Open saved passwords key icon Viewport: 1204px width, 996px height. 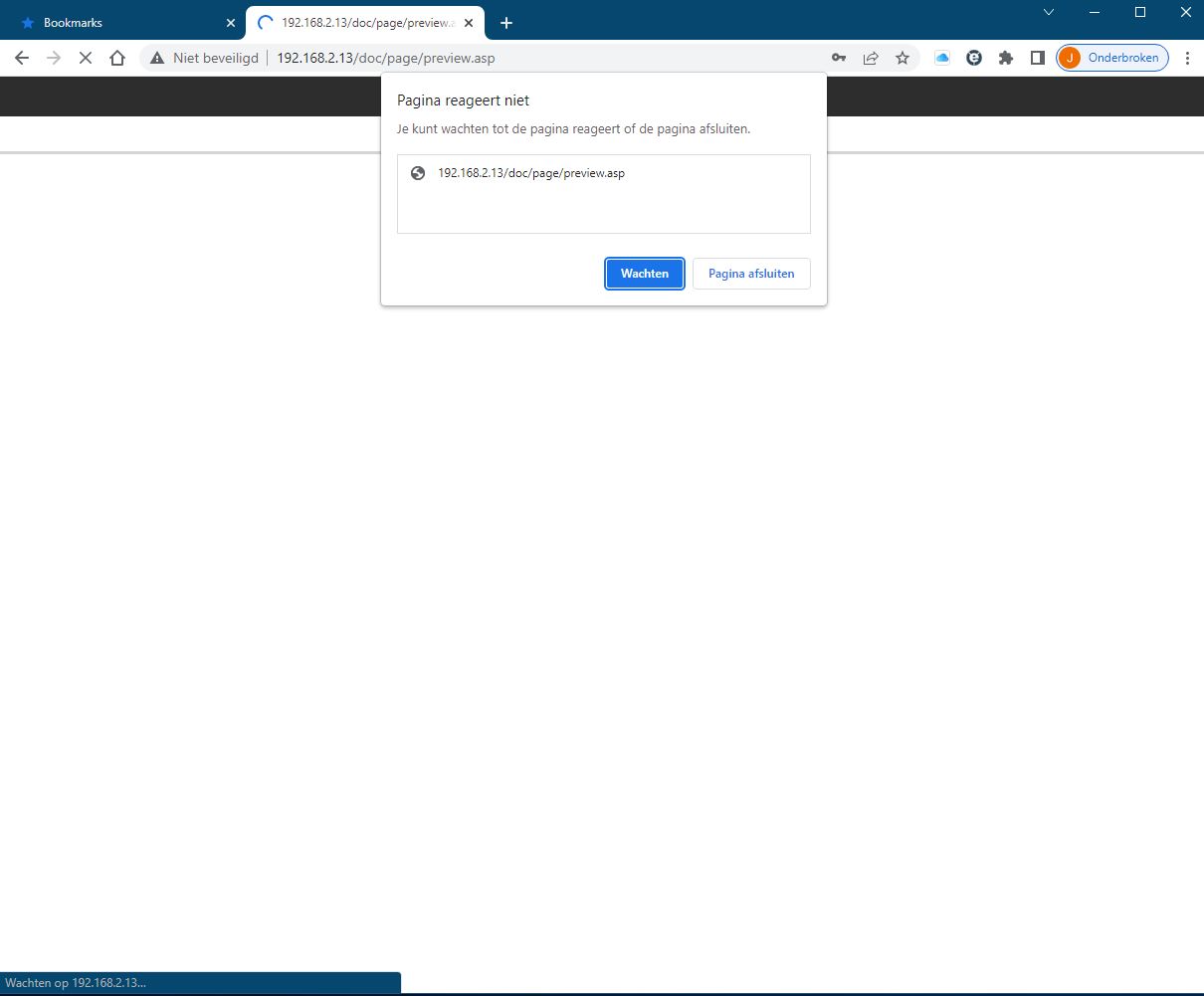click(839, 58)
